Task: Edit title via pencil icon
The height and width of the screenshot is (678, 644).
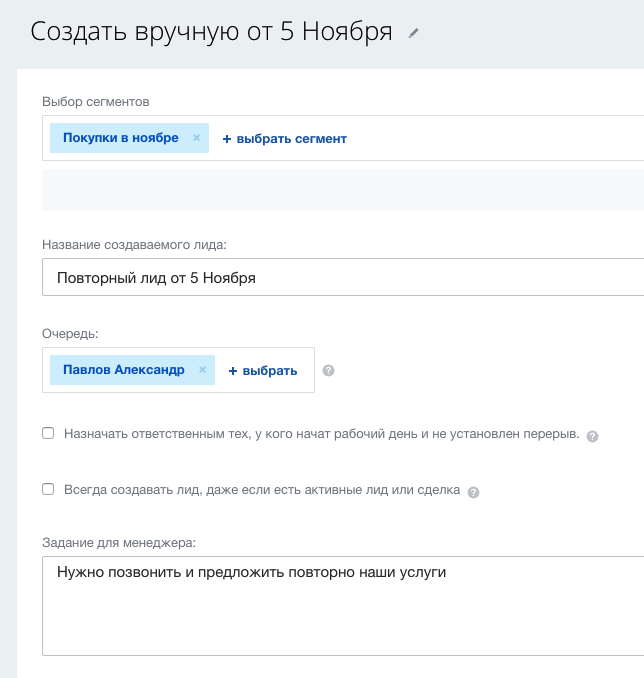Action: coord(413,33)
